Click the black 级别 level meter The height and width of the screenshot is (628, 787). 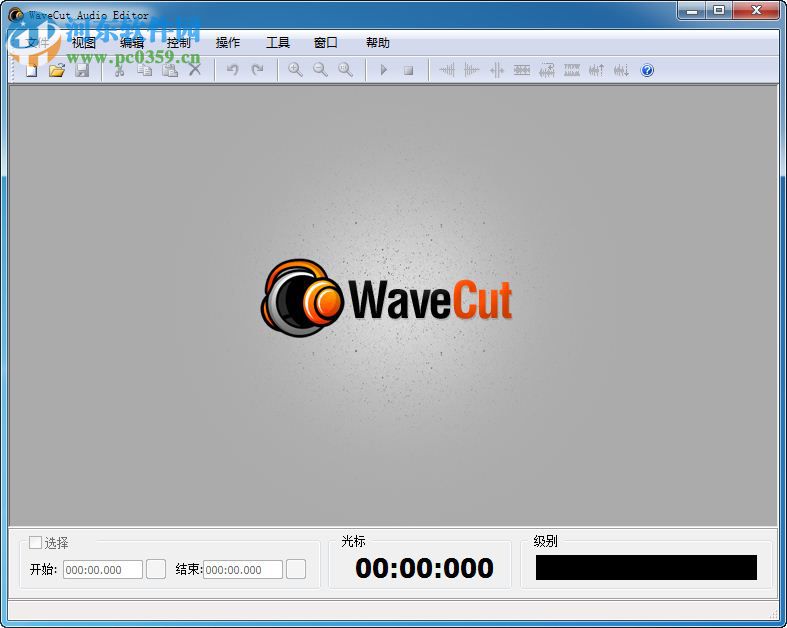click(646, 567)
